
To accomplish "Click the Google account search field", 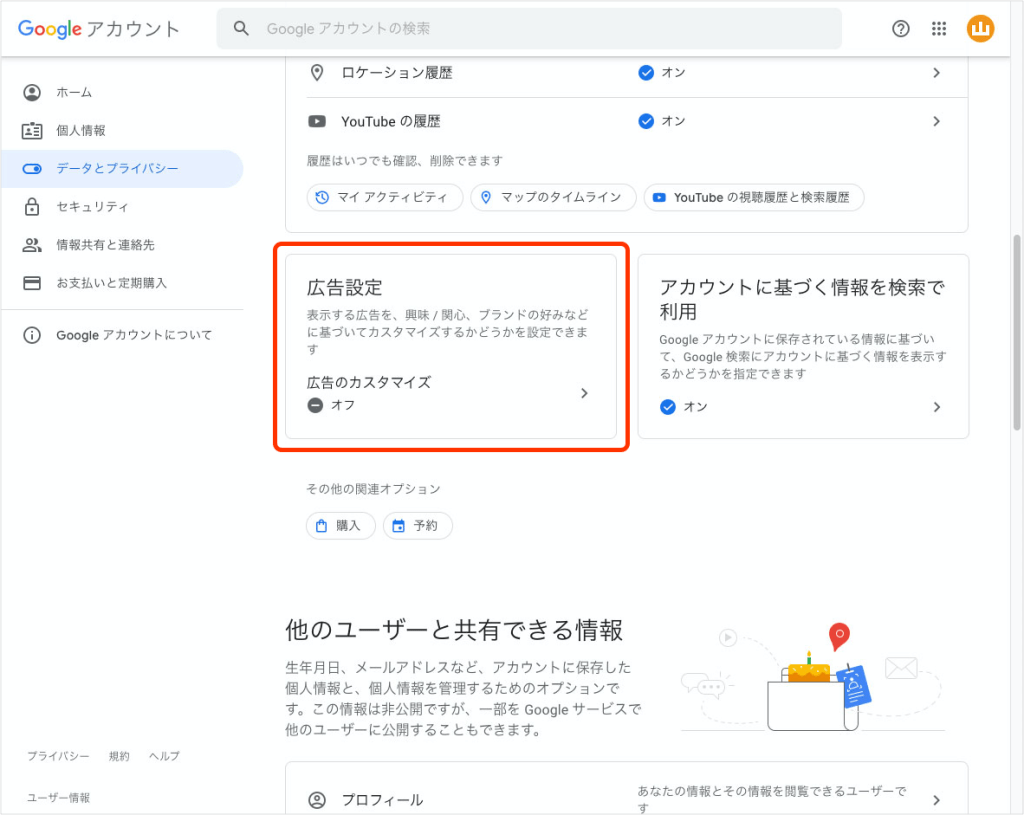I will [528, 28].
